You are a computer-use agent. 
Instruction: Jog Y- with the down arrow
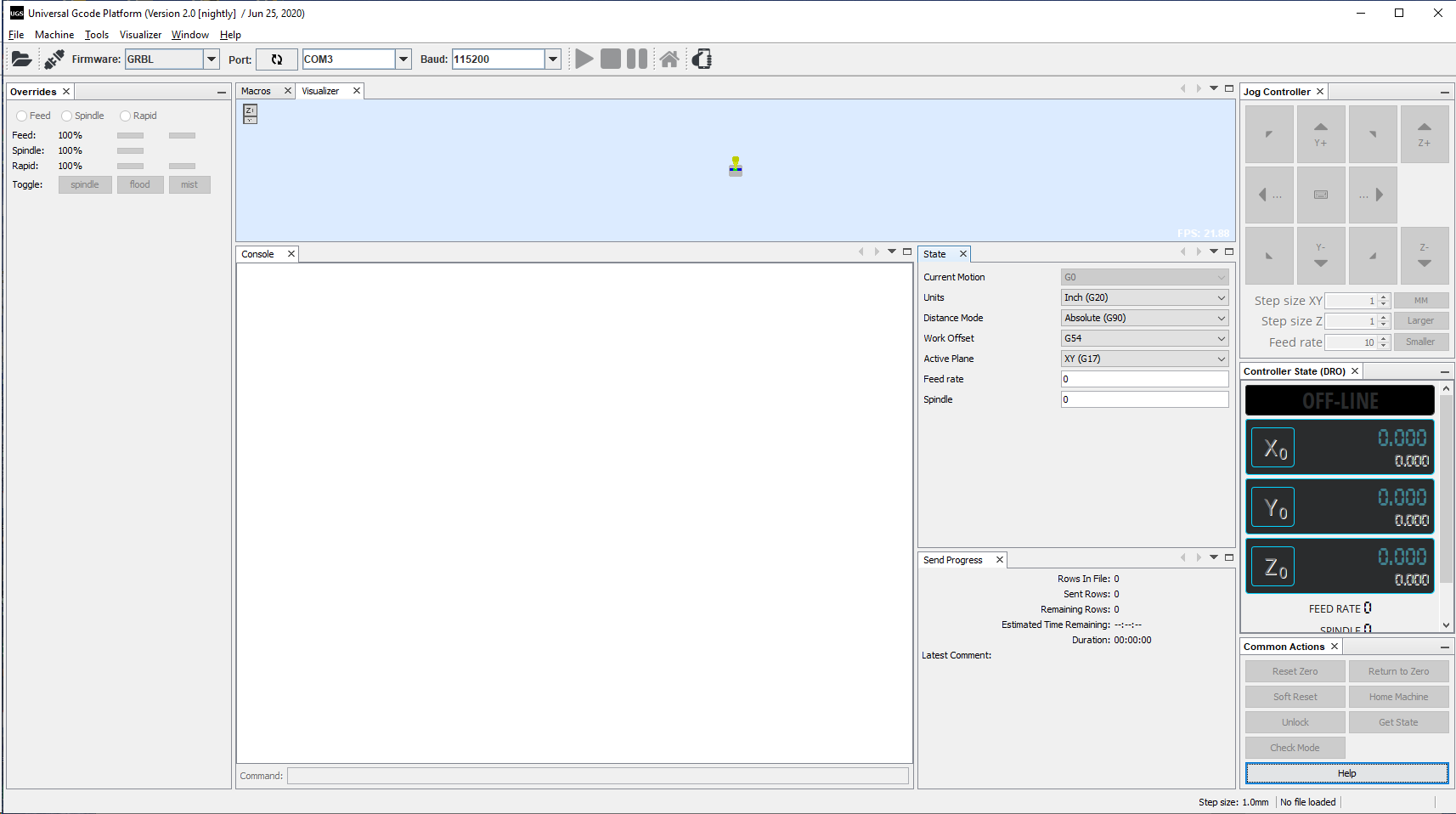tap(1321, 255)
